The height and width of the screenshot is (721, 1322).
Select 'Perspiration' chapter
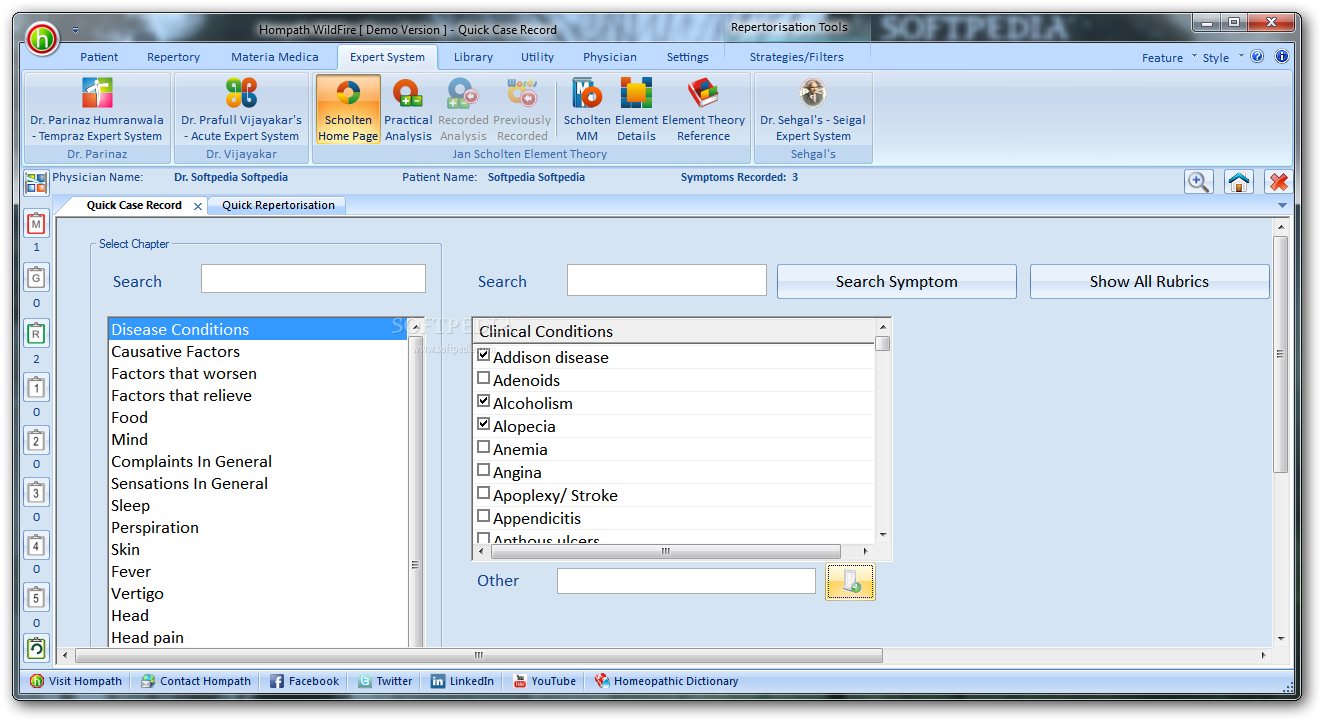(x=258, y=527)
